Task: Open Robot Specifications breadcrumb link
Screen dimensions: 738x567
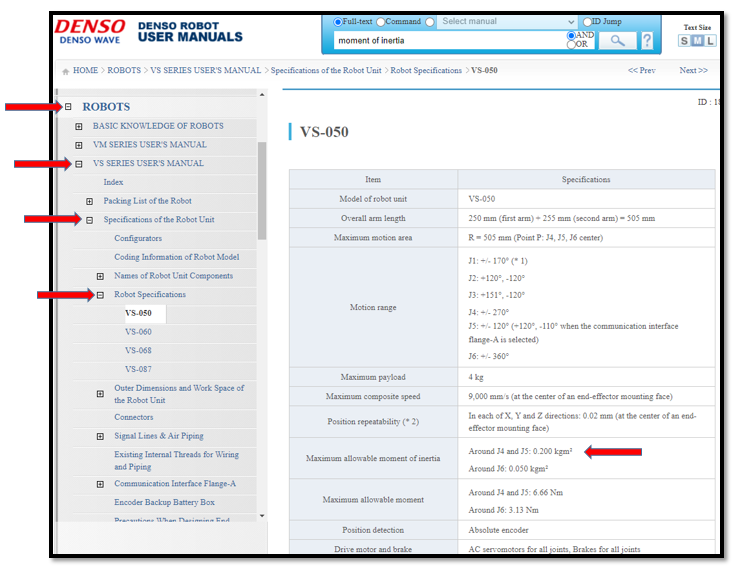Action: point(426,70)
